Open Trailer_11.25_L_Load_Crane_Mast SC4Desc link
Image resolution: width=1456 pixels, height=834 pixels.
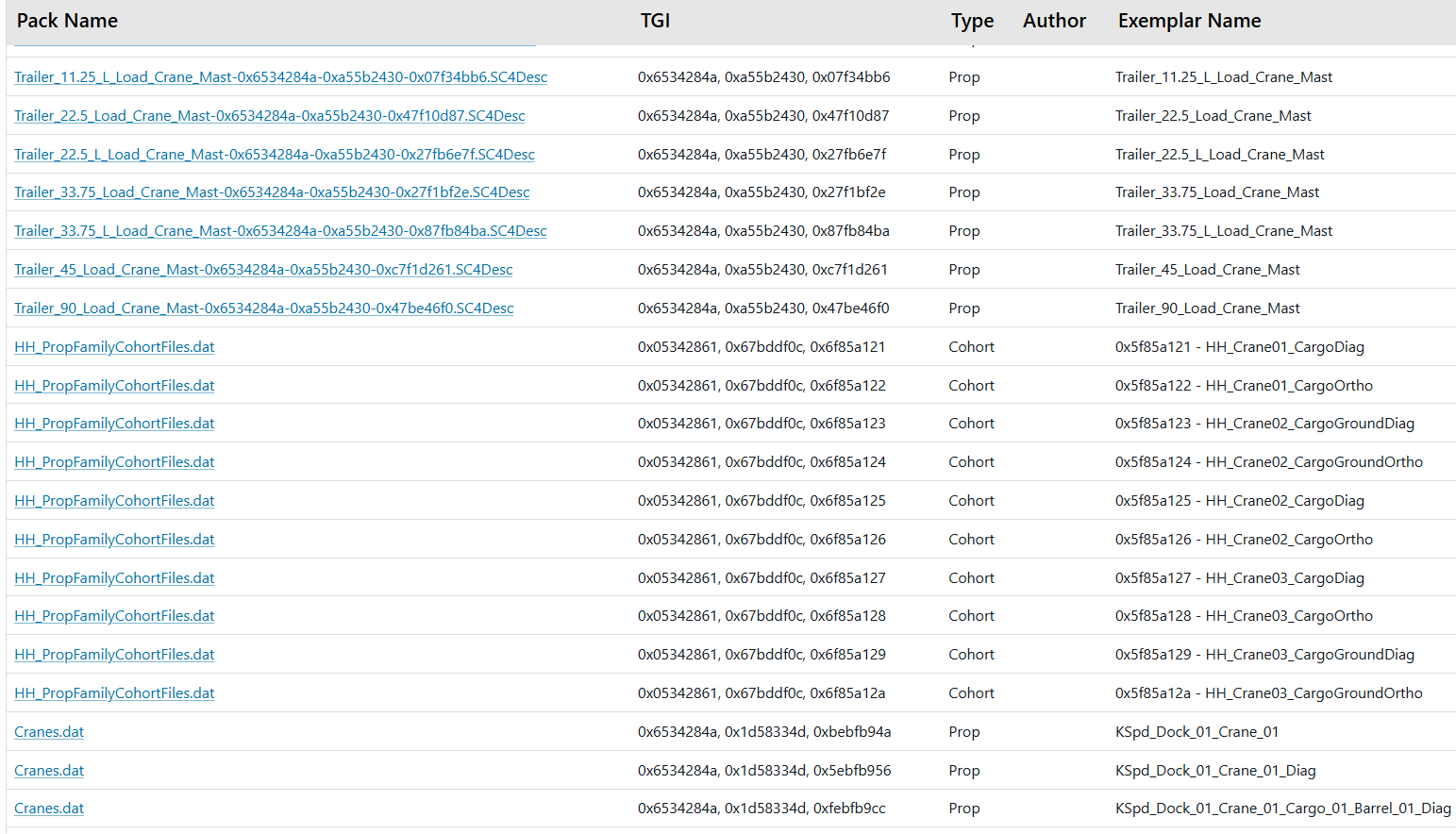pyautogui.click(x=280, y=77)
